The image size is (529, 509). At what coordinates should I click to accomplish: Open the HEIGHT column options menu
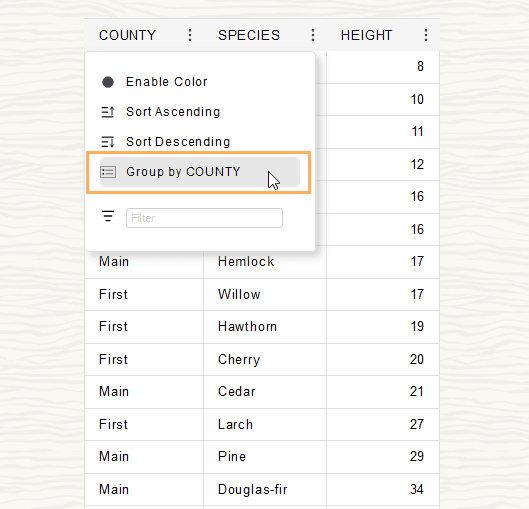pos(426,35)
